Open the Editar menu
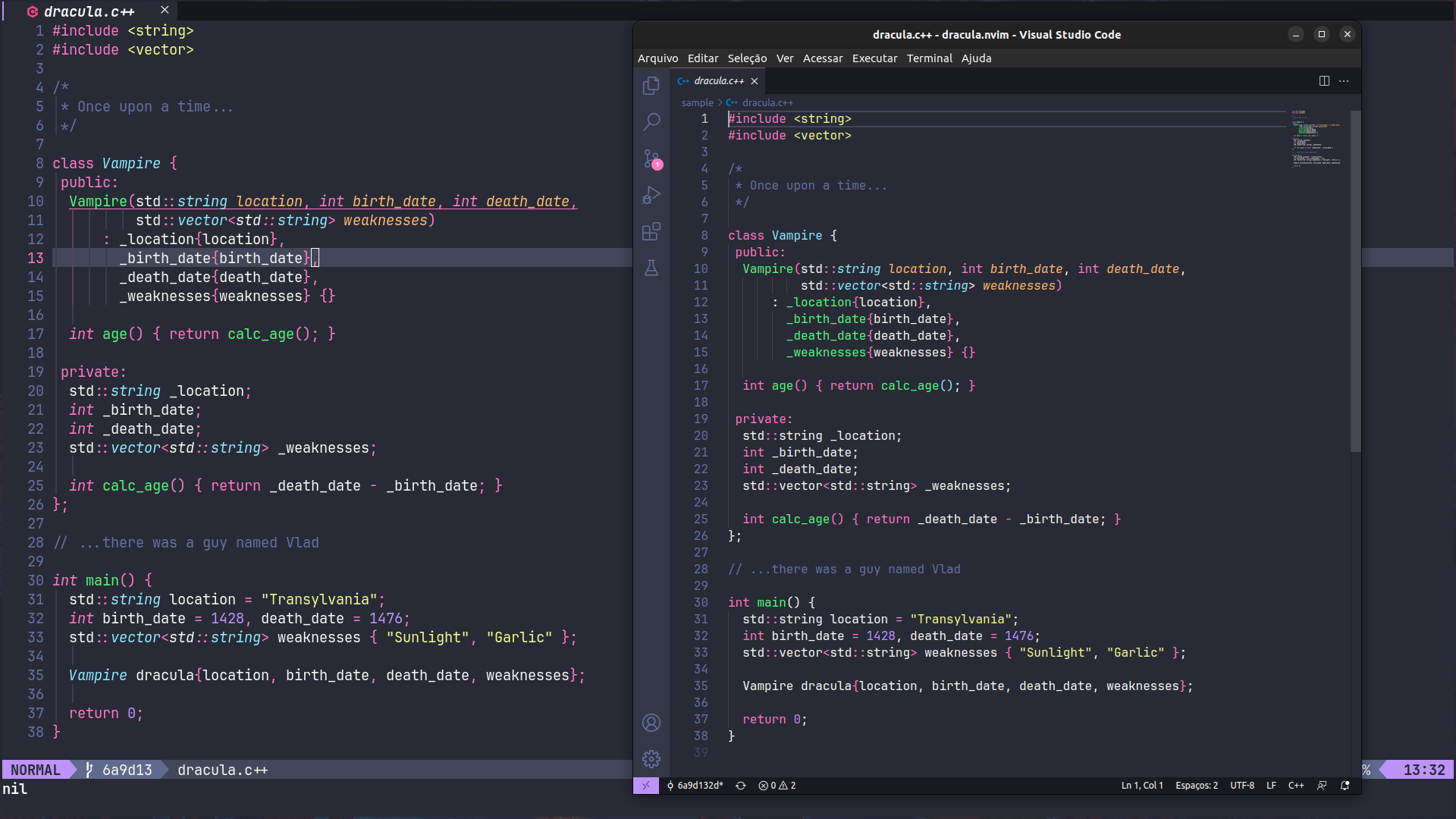Image resolution: width=1456 pixels, height=819 pixels. (703, 58)
